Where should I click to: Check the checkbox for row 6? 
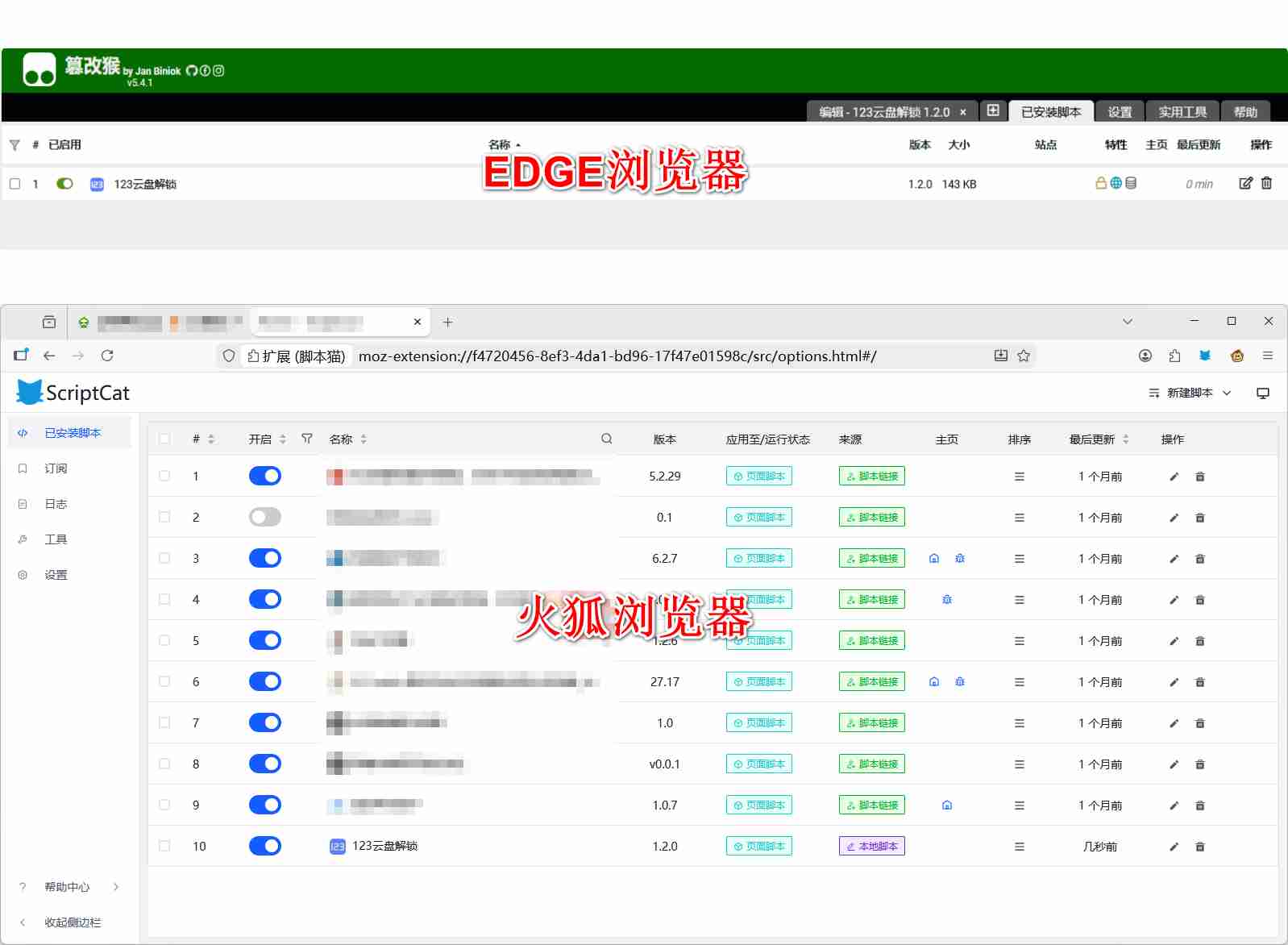point(164,681)
